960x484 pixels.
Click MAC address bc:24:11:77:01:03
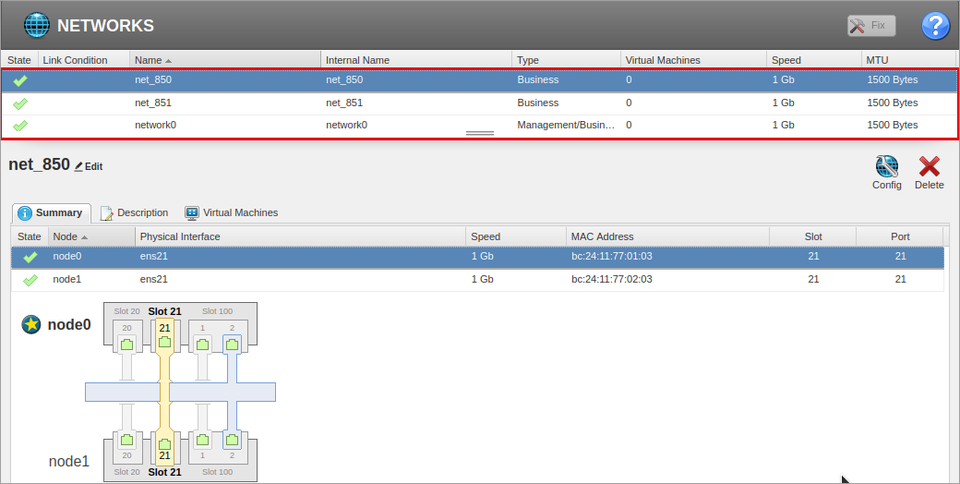[612, 256]
